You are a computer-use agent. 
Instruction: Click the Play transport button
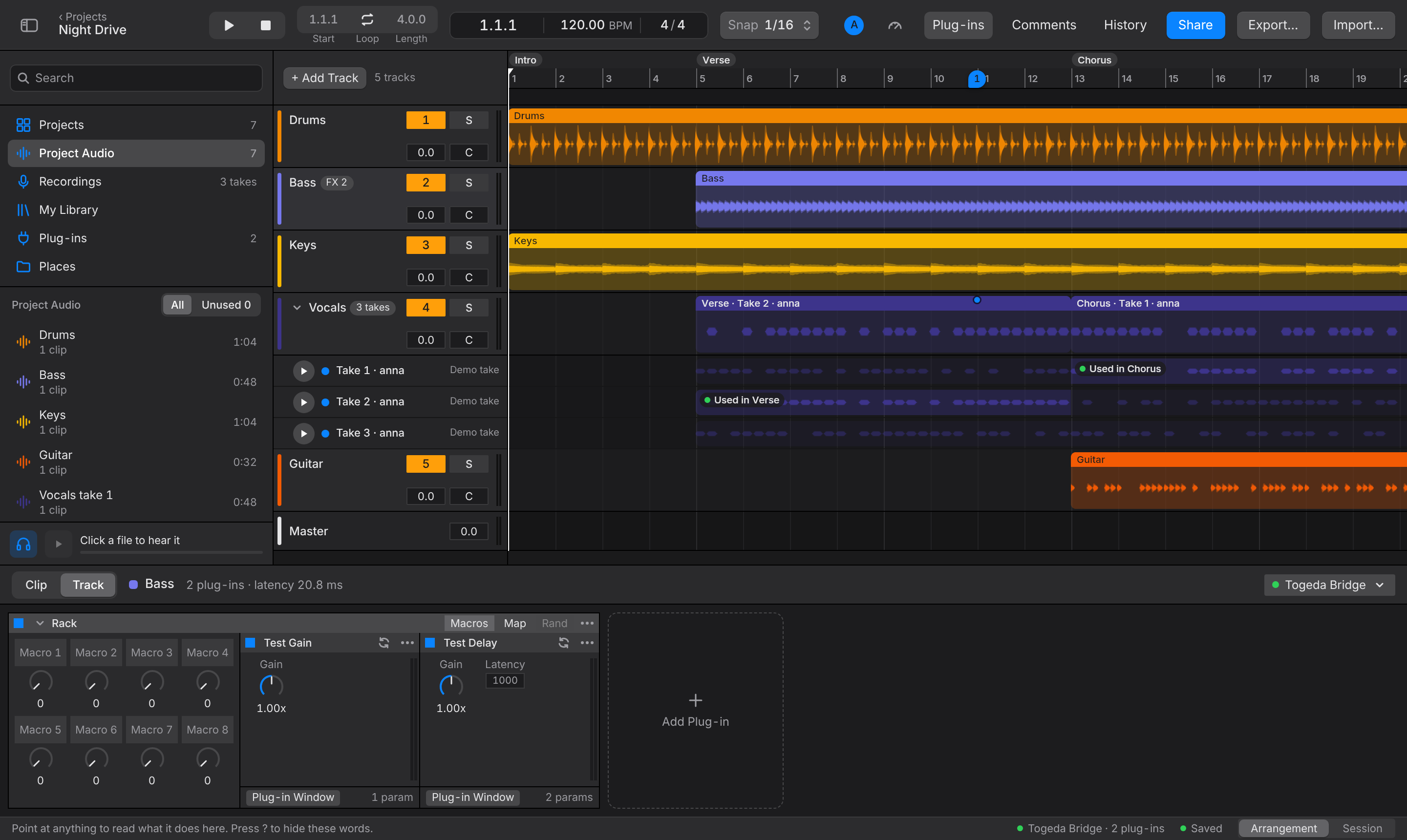pos(229,25)
